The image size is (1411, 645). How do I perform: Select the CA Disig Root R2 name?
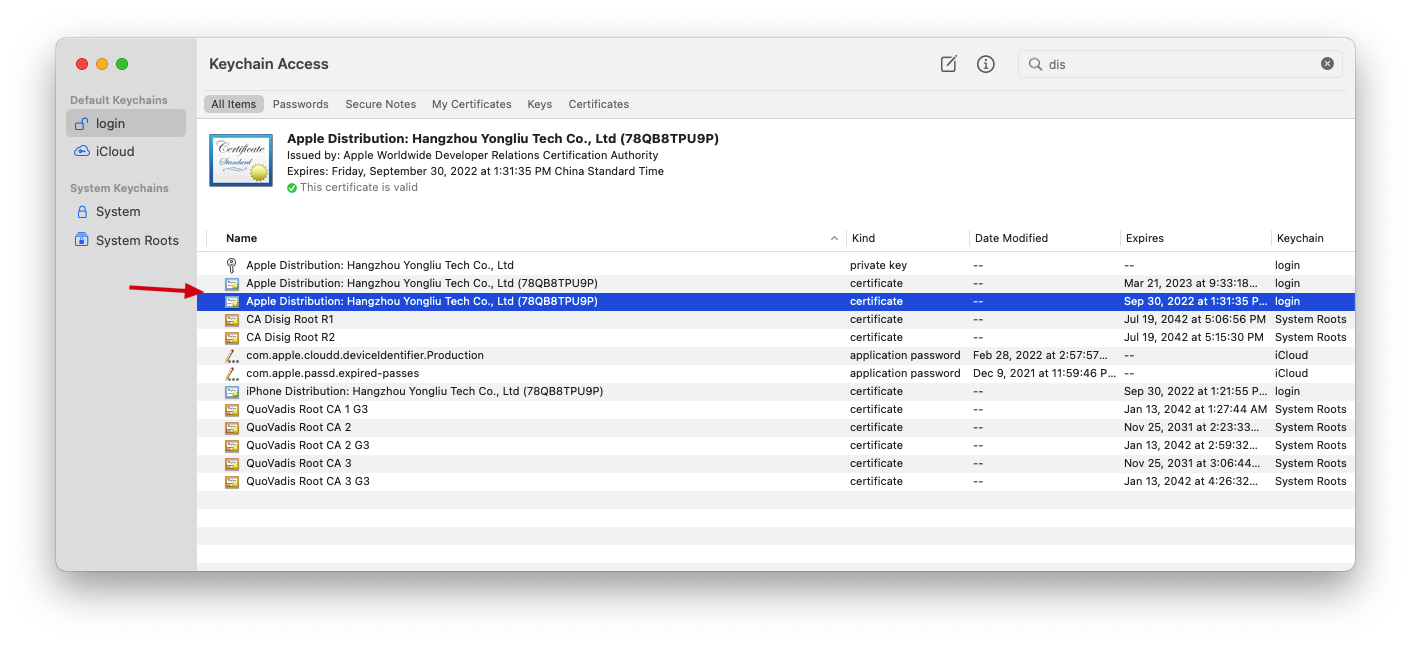[291, 337]
